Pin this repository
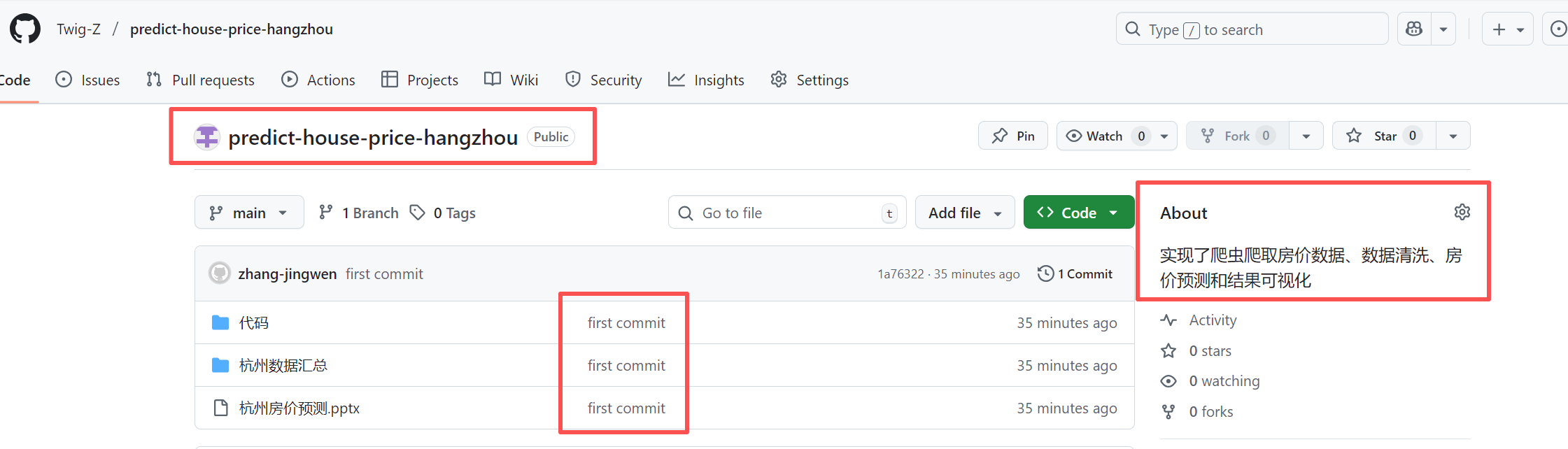 tap(1012, 136)
